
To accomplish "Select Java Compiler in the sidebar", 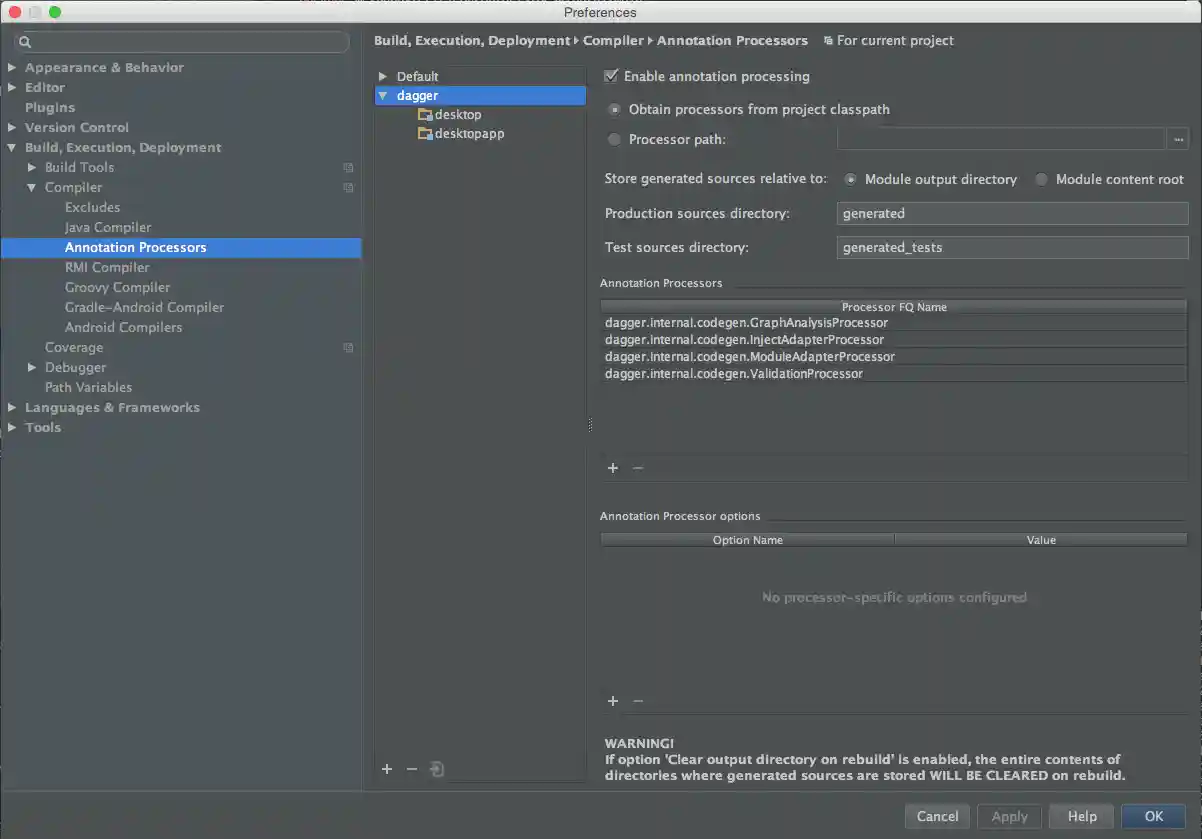I will (x=108, y=227).
